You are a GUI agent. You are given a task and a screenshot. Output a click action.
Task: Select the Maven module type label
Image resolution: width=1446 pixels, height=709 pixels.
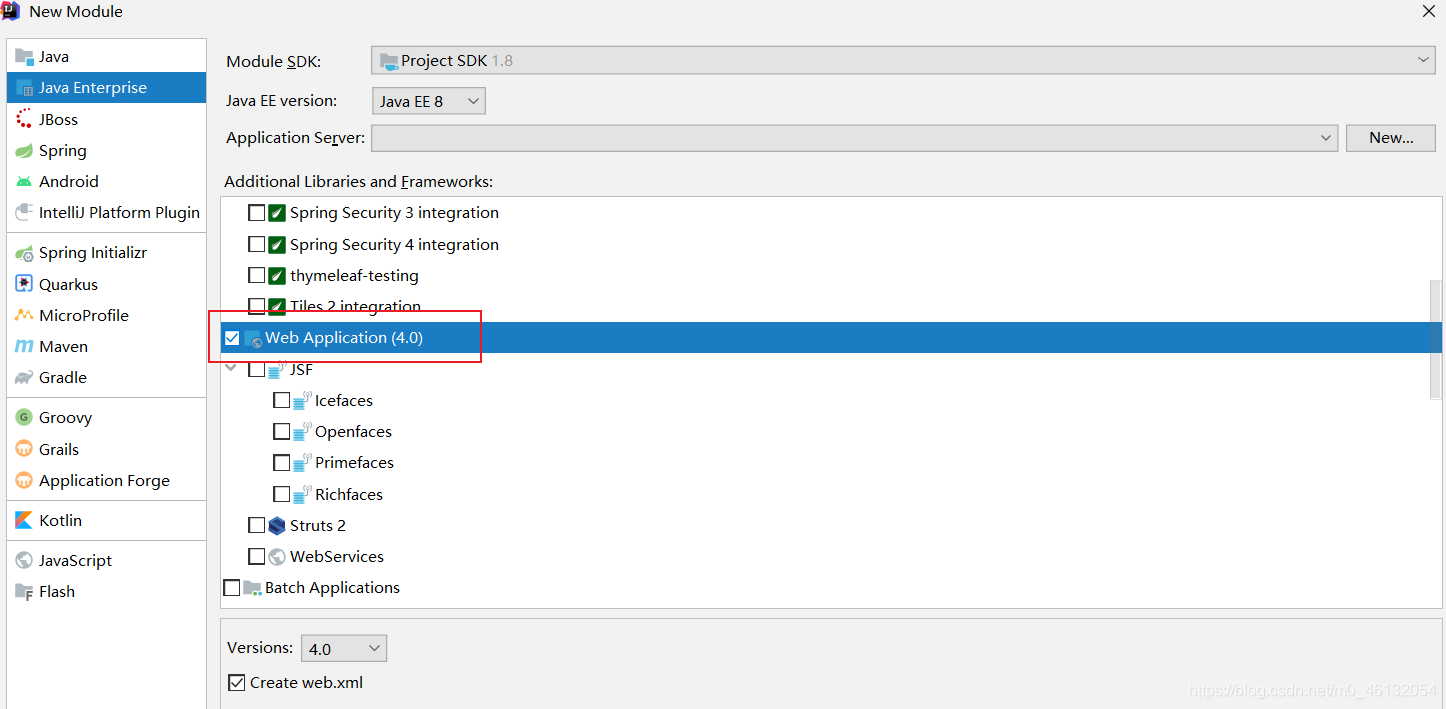(x=63, y=346)
